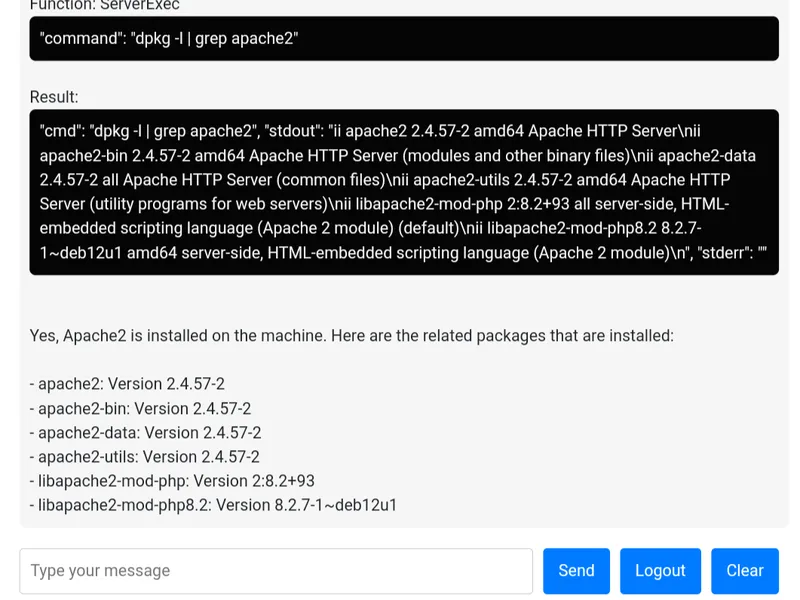Select the 'apache2: Version 2.4.57-2' line
The height and width of the screenshot is (600, 800).
point(128,384)
